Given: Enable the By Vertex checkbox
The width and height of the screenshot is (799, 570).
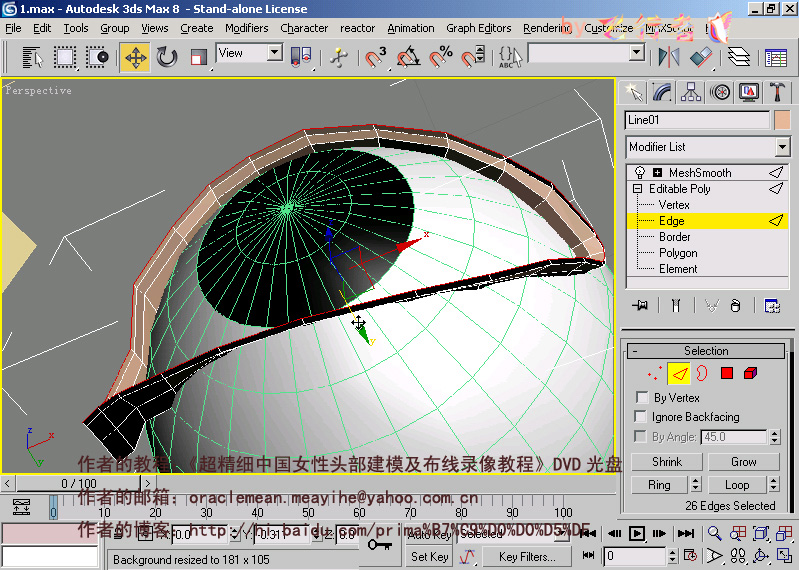Looking at the screenshot, I should [x=642, y=397].
